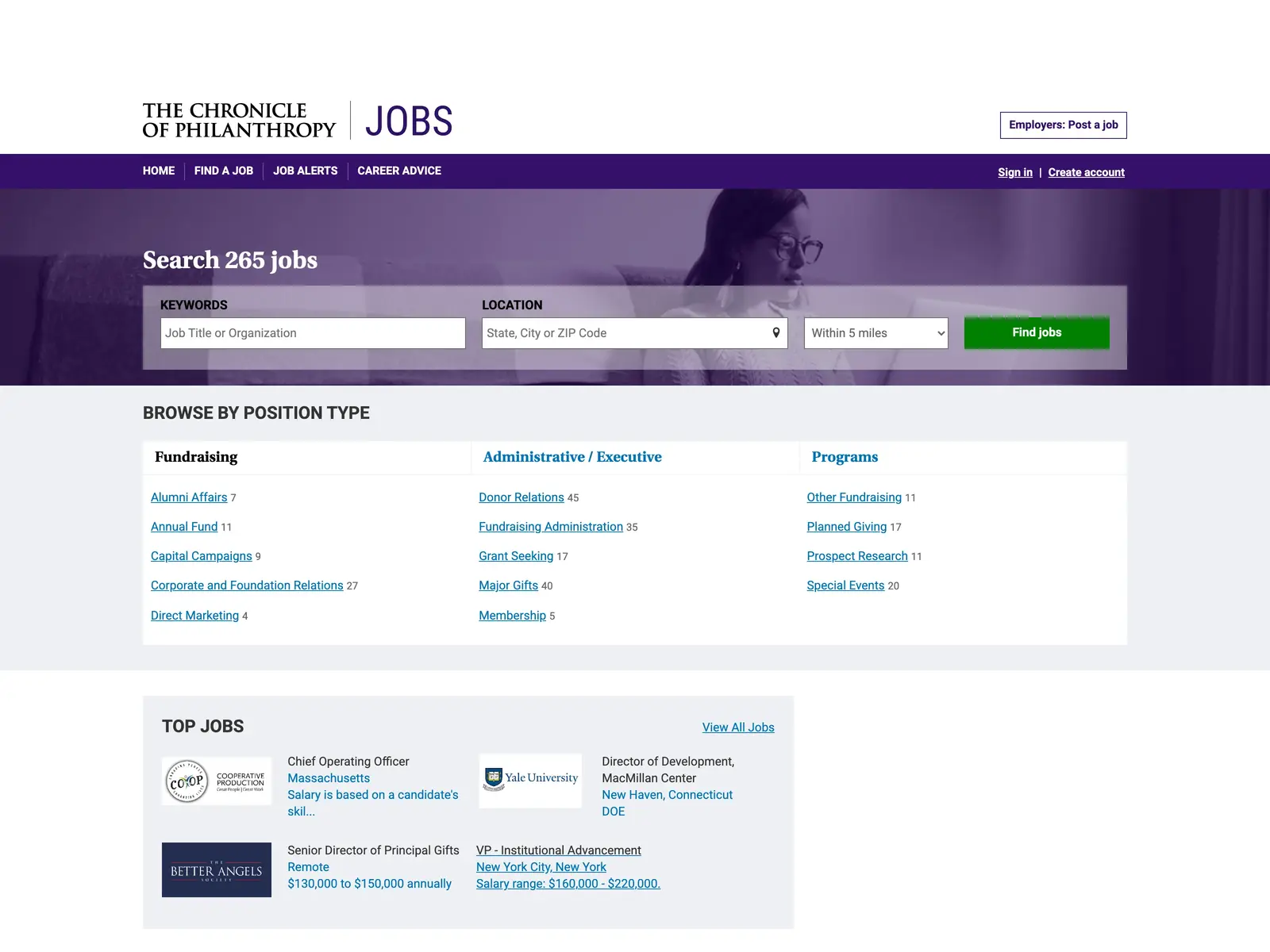1270x952 pixels.
Task: Open Senior Director of Principal Gifts listing
Action: (373, 850)
